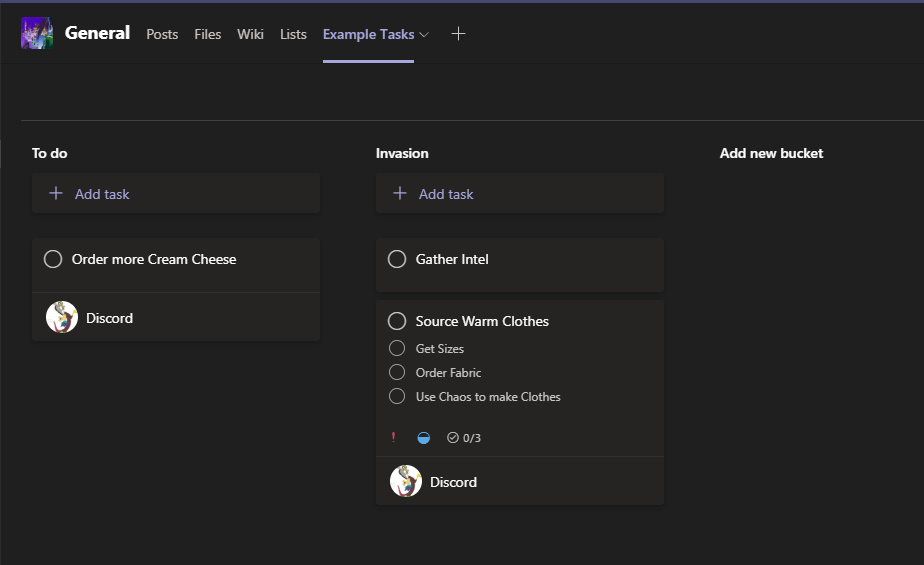
Task: Check the Order Fabric checklist item
Action: coord(397,373)
